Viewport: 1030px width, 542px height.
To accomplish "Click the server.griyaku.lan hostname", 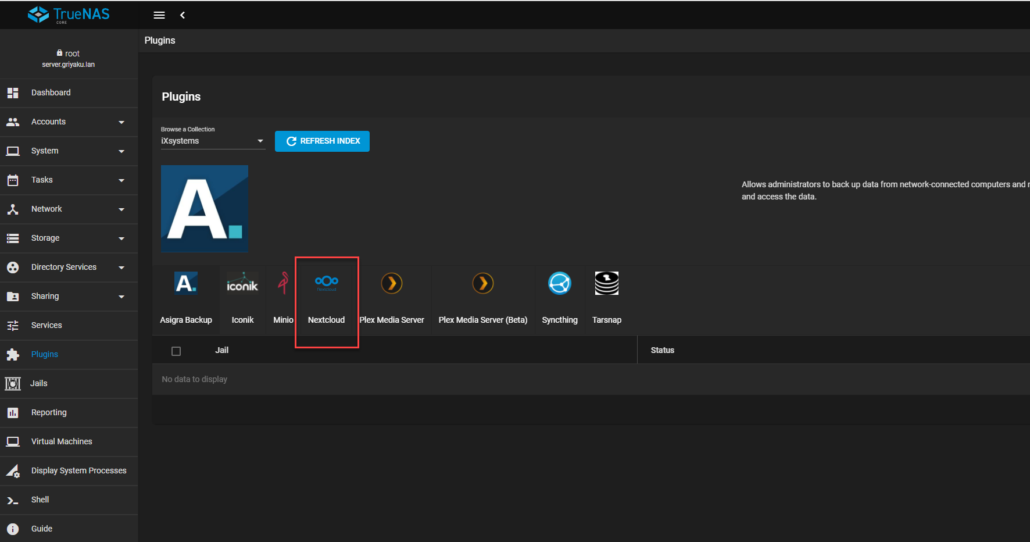I will click(x=68, y=64).
